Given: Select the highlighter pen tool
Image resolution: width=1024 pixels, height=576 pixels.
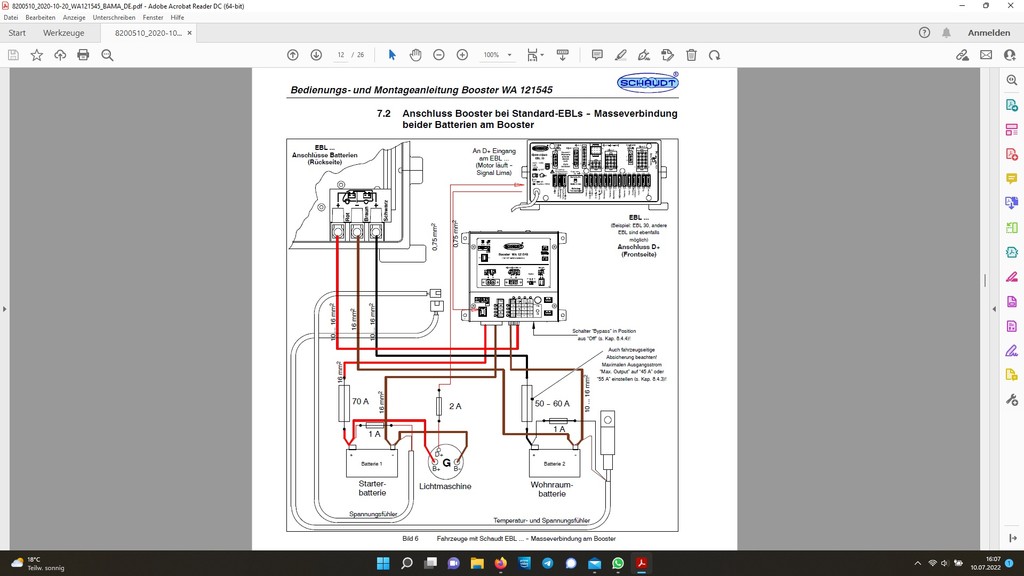Looking at the screenshot, I should [x=620, y=56].
